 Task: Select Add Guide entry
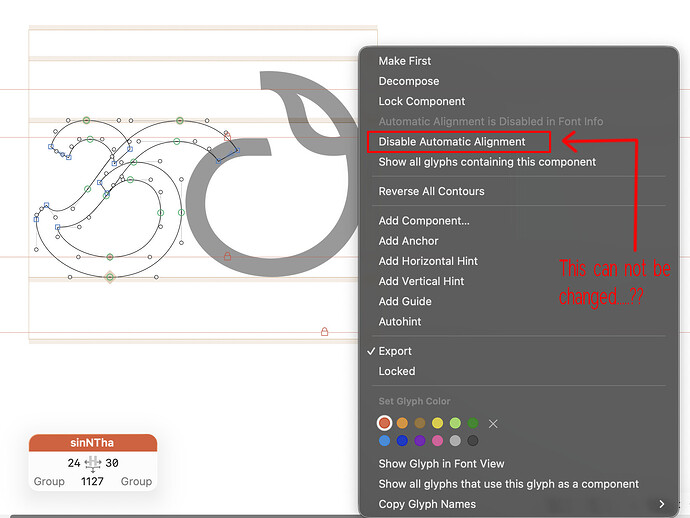pyautogui.click(x=405, y=301)
